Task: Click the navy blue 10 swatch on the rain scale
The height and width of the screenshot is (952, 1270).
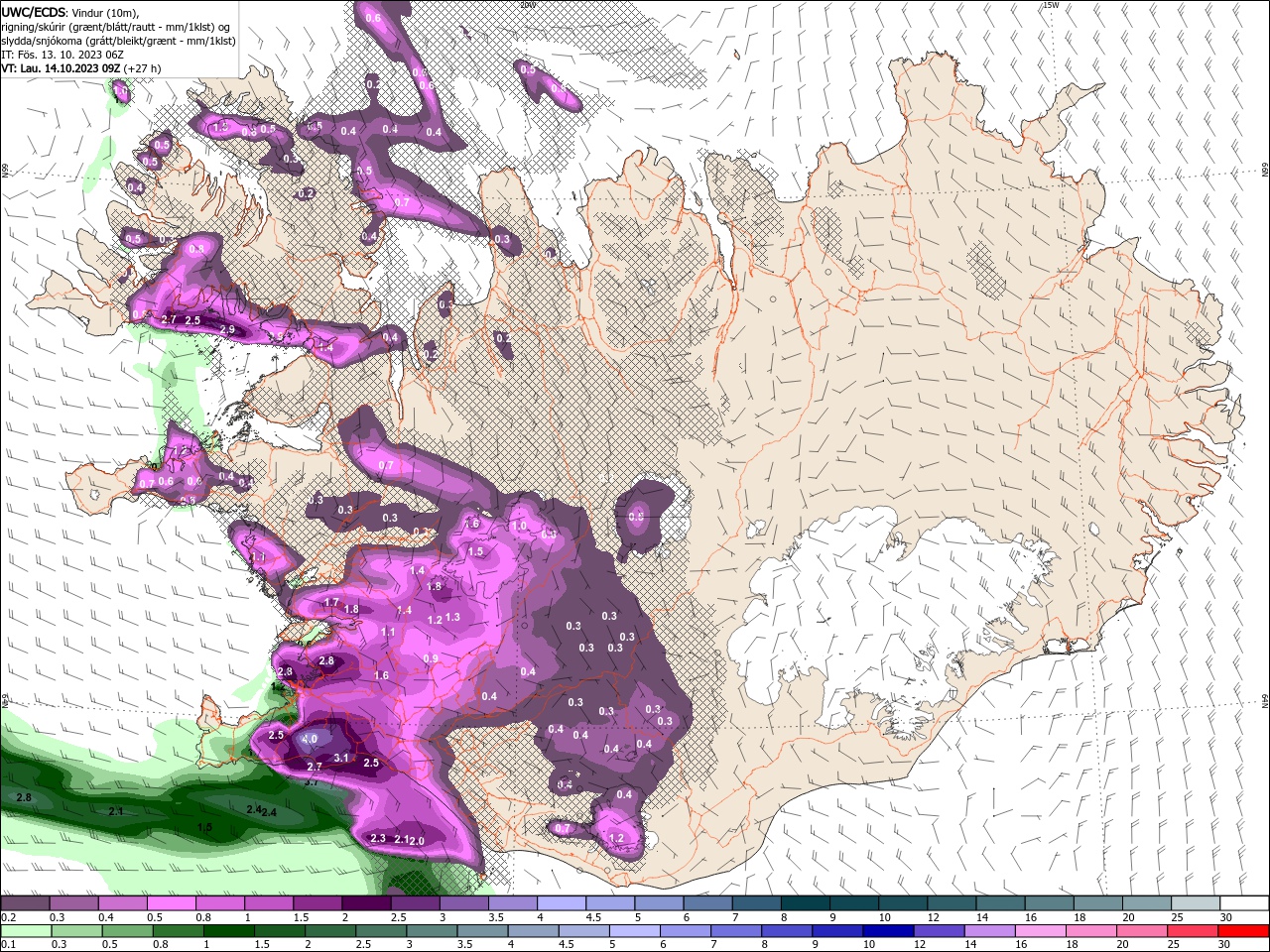Action: [888, 931]
